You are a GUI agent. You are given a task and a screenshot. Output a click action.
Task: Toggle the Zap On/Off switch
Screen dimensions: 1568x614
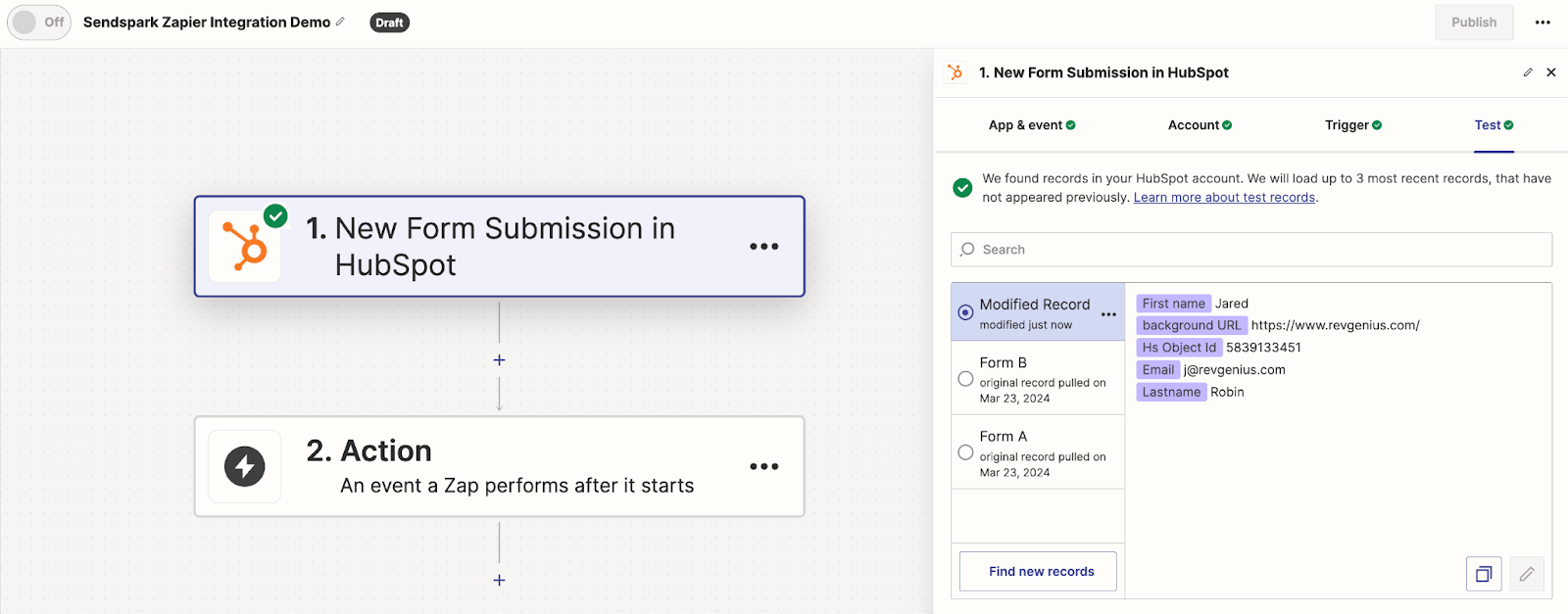click(x=39, y=22)
